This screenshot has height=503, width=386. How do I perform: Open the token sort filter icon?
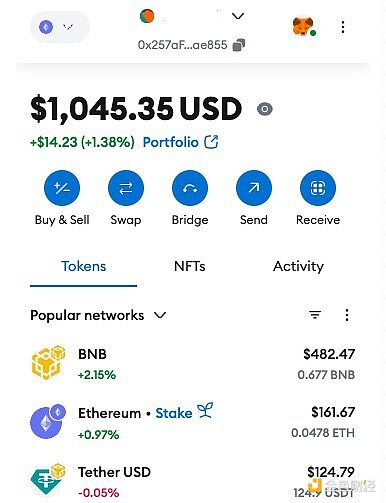(x=315, y=315)
